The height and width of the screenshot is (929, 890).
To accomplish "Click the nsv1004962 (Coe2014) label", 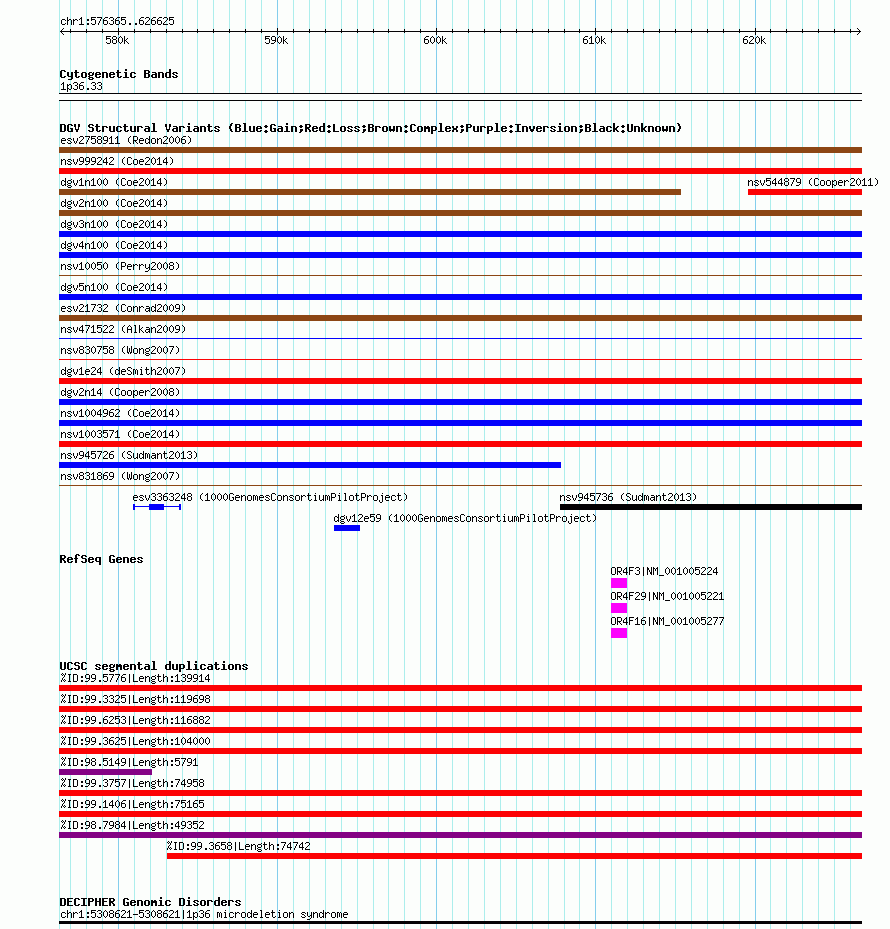I will pyautogui.click(x=120, y=413).
